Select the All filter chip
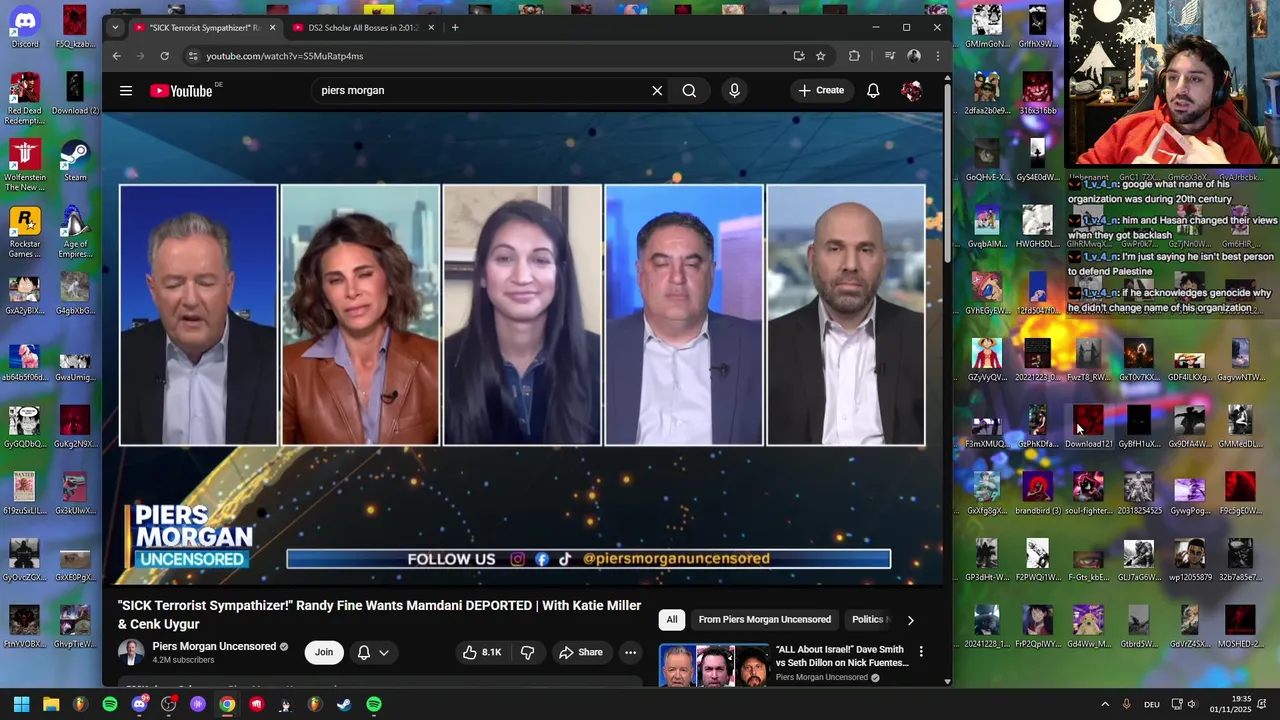 coord(672,620)
